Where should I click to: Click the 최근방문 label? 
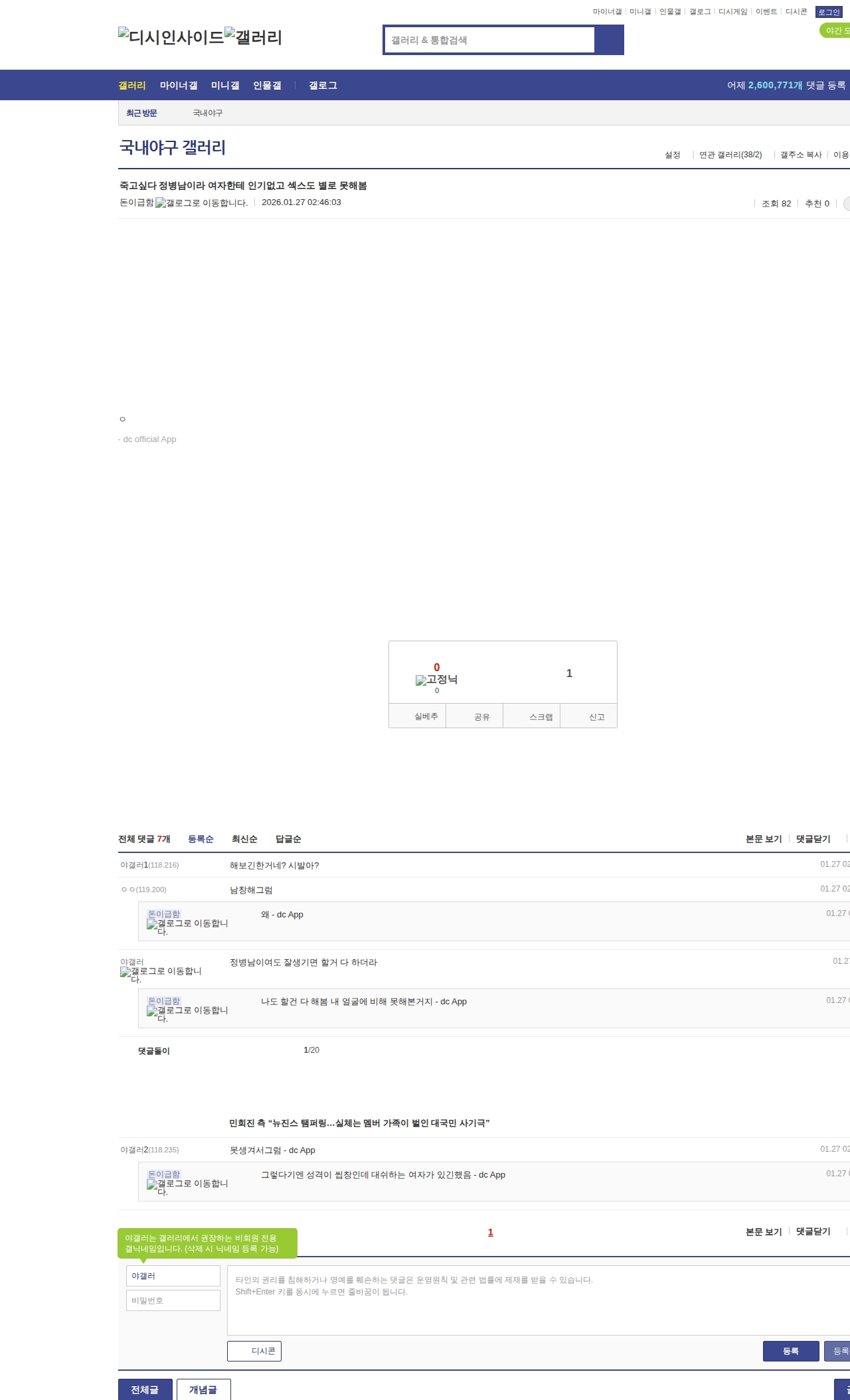click(x=141, y=113)
